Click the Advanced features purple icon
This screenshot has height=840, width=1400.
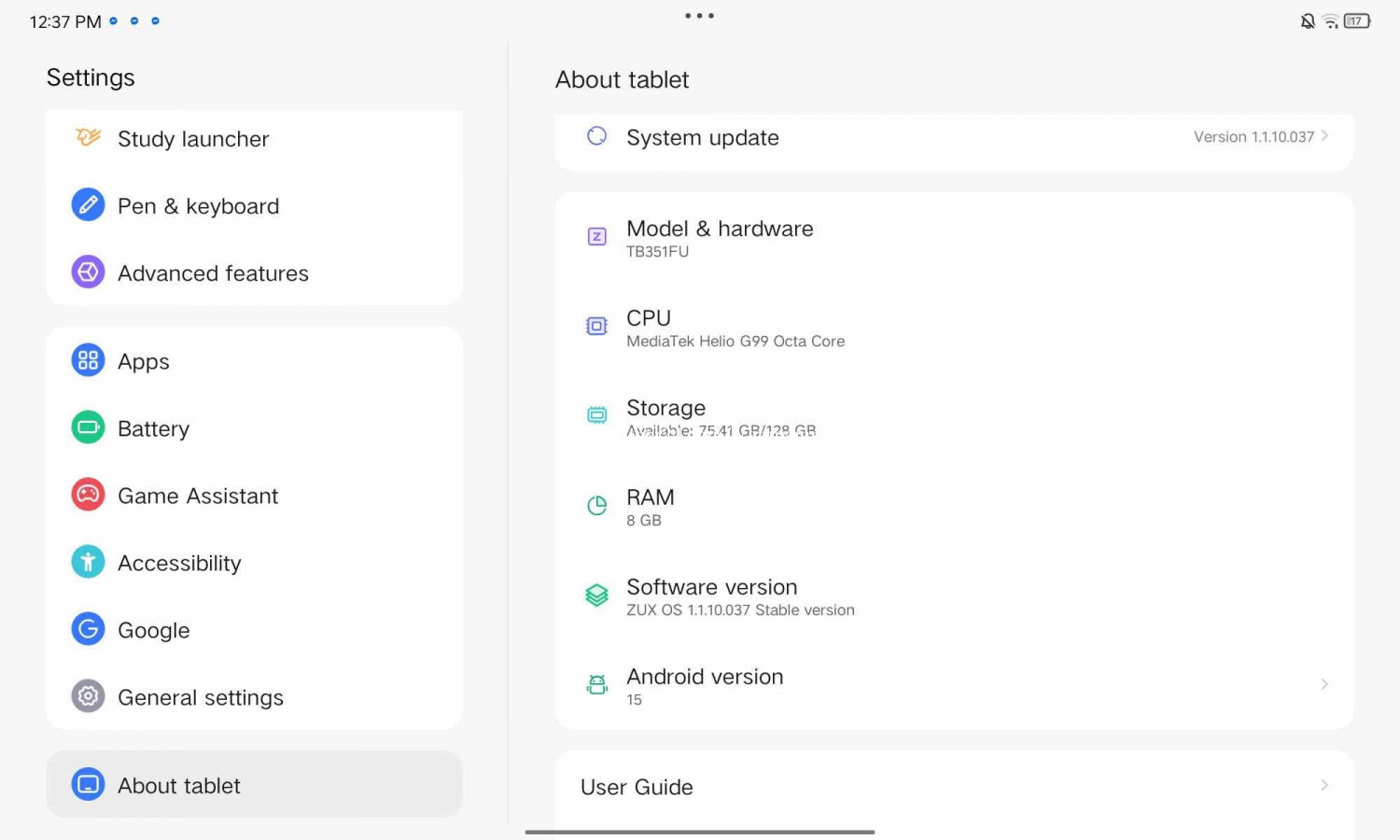coord(88,273)
